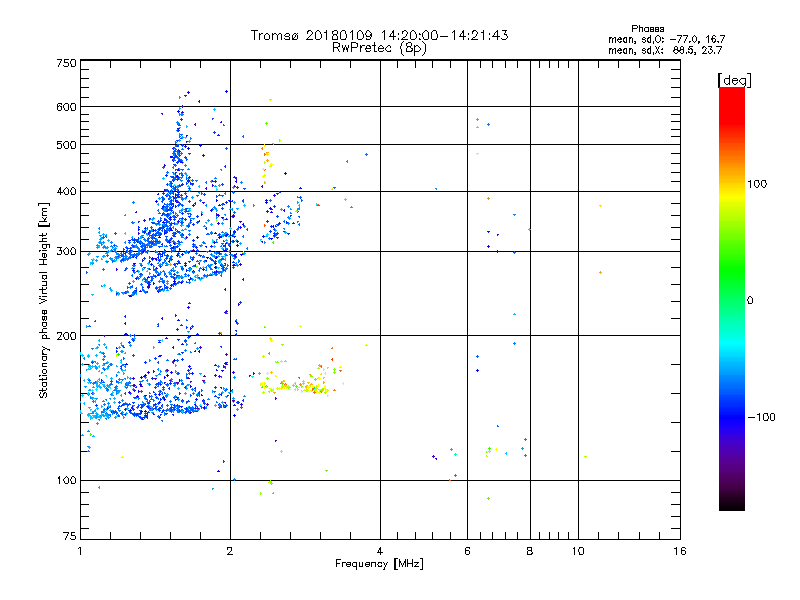This screenshot has width=800, height=600.
Task: Click the blue point at 8 MHz, 300 km
Action: (514, 252)
